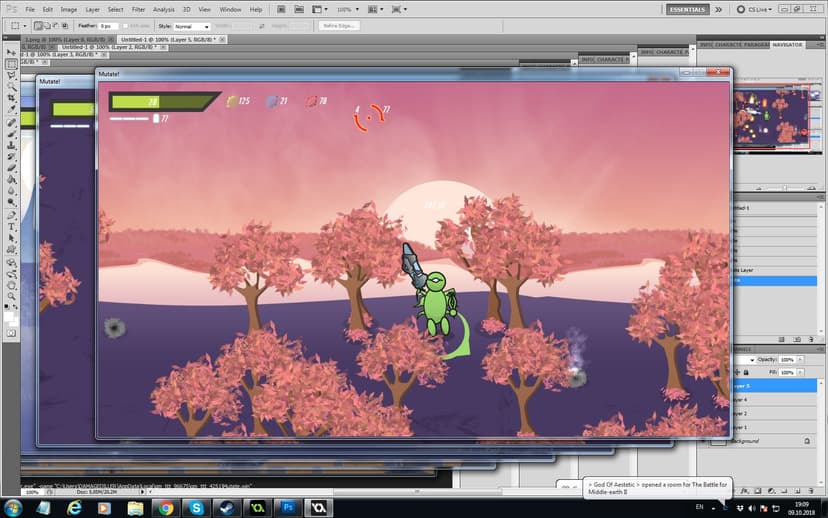Click the create new layer icon
Screen dimensions: 828x518
coord(798,491)
